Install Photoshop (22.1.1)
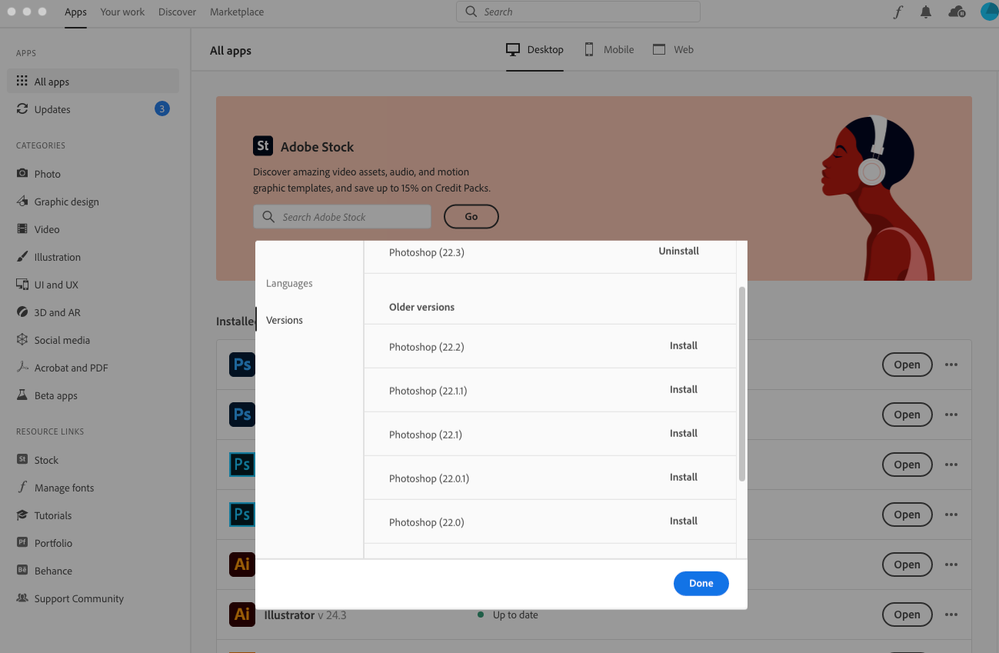This screenshot has width=999, height=653. (x=684, y=390)
